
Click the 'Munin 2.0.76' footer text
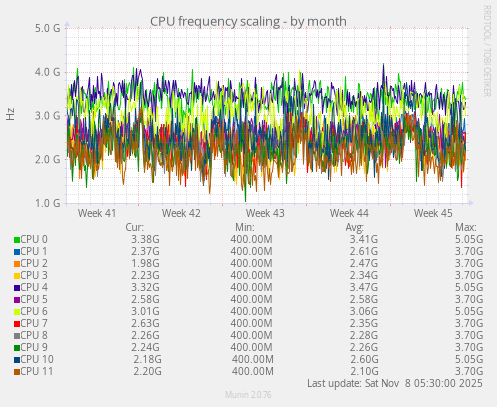click(248, 395)
